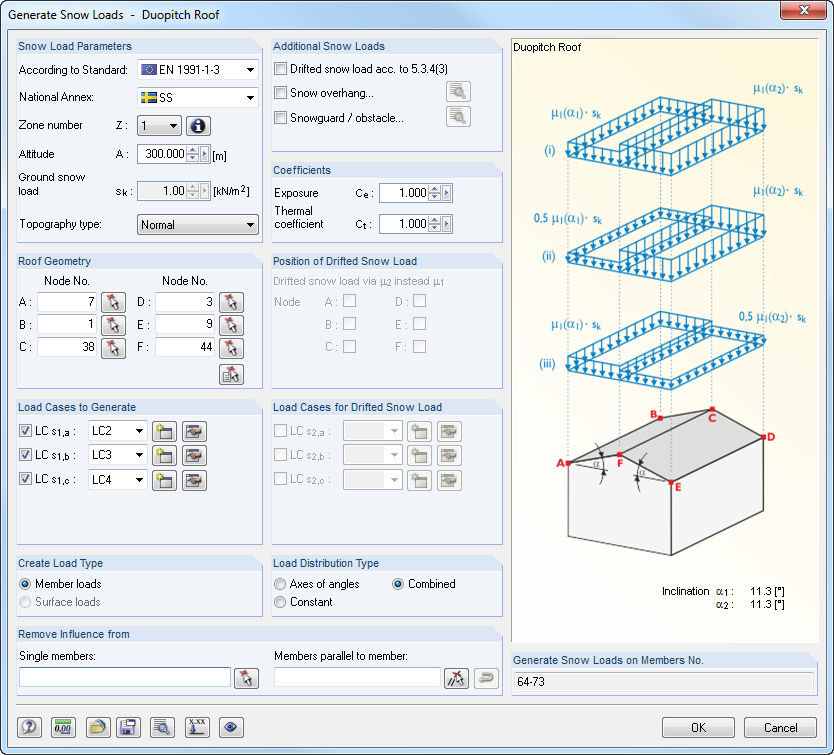The height and width of the screenshot is (755, 834).
Task: Enable the Drifted snow load acc. to 5.3.4(3) checkbox
Action: tap(282, 68)
